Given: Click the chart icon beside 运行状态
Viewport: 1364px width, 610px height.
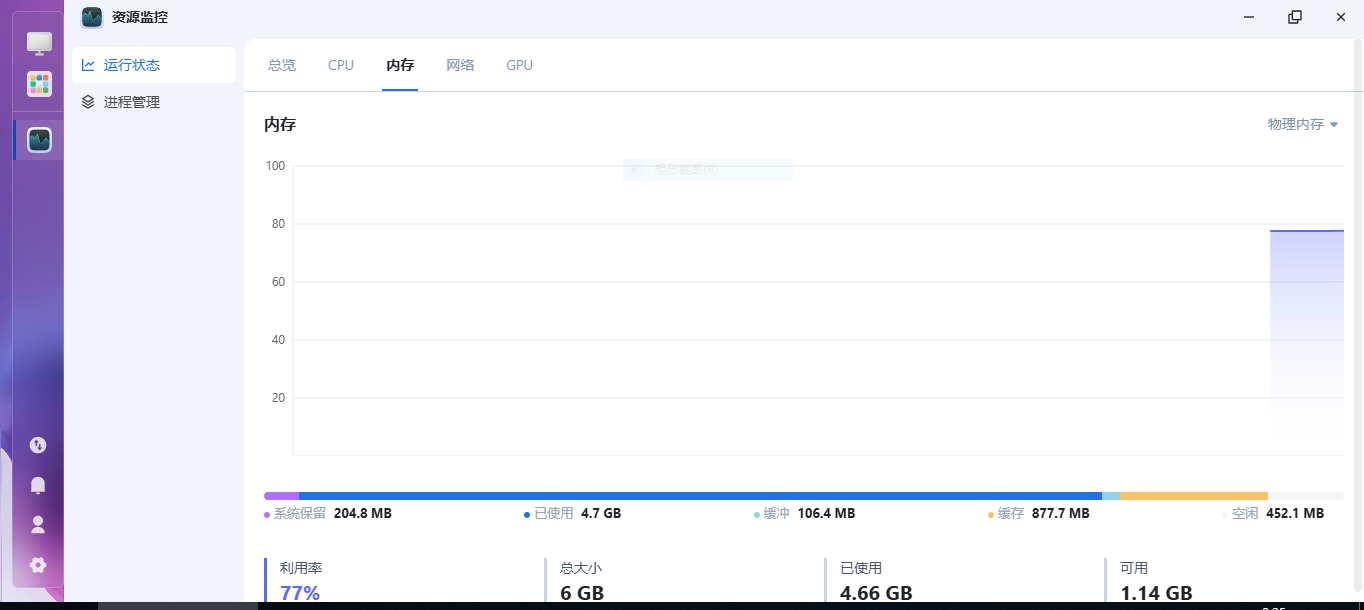Looking at the screenshot, I should pos(88,65).
